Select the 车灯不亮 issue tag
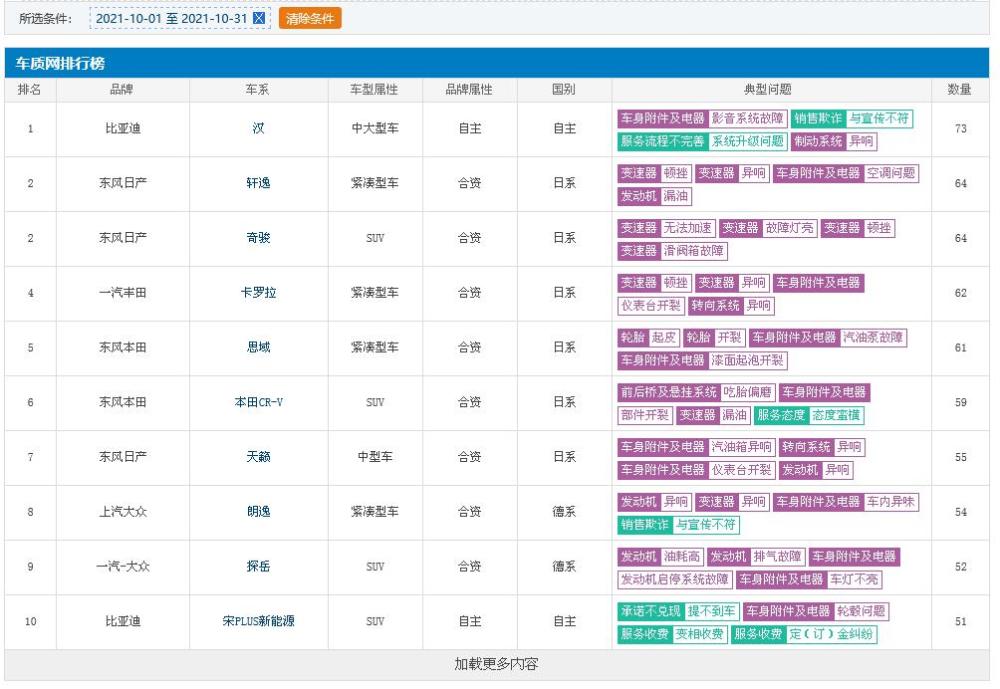The width and height of the screenshot is (1000, 689). point(854,581)
